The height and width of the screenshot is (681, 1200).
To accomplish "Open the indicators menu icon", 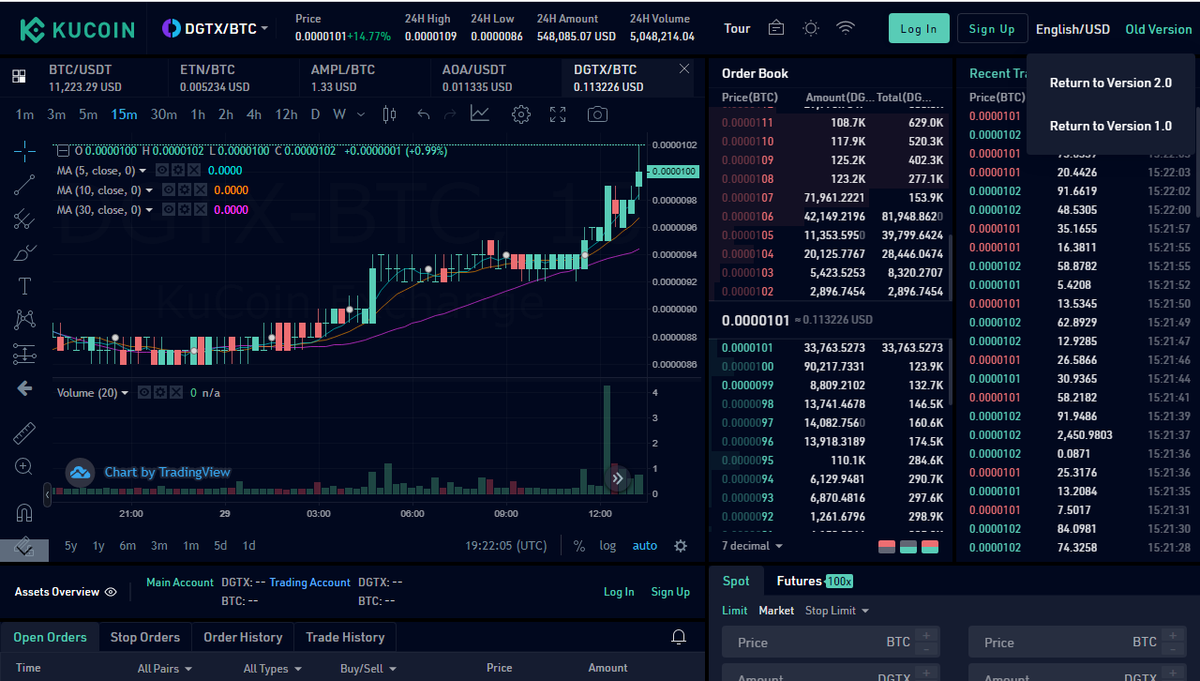I will (x=480, y=114).
